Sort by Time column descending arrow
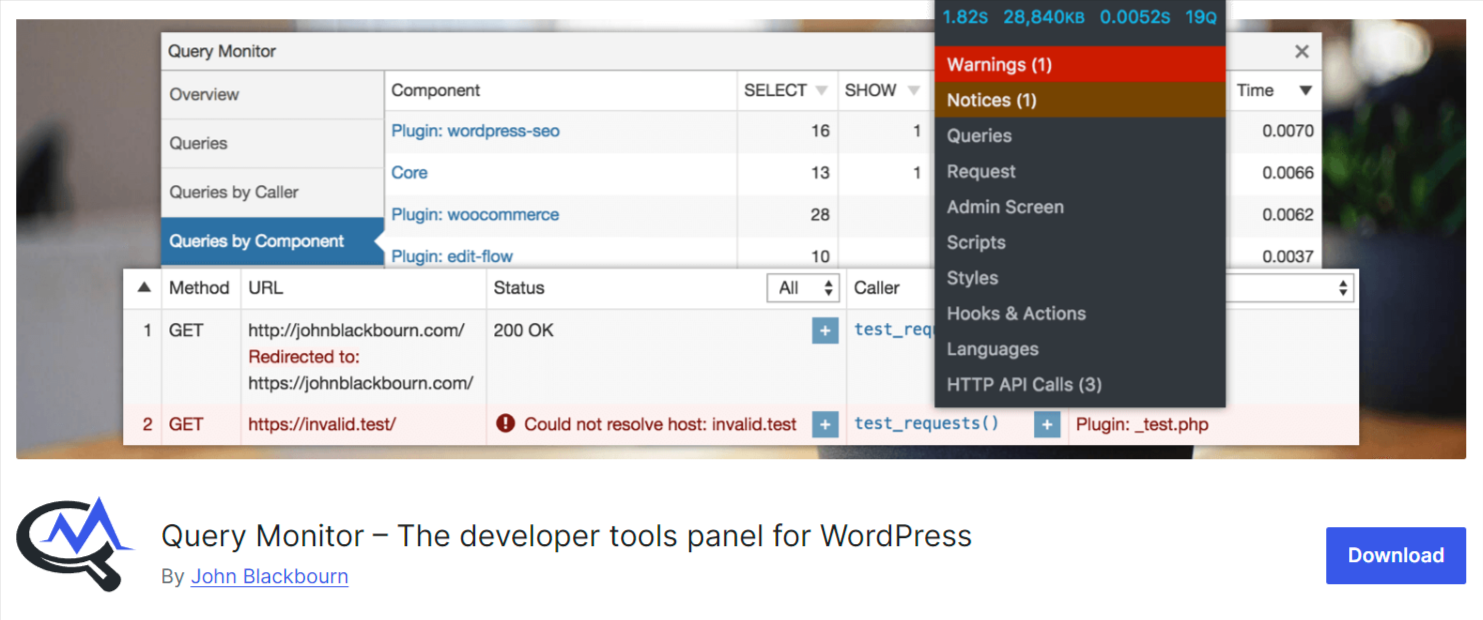1483x620 pixels. [x=1304, y=91]
